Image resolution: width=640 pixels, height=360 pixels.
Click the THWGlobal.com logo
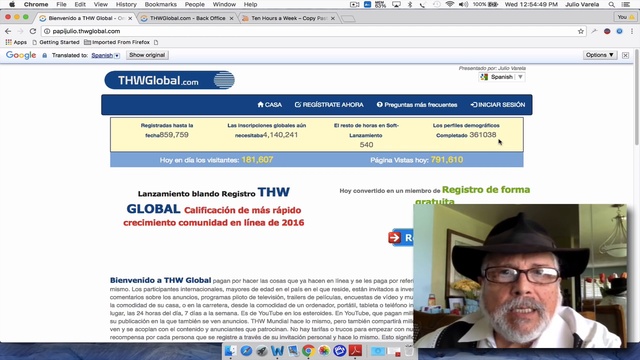tap(169, 80)
